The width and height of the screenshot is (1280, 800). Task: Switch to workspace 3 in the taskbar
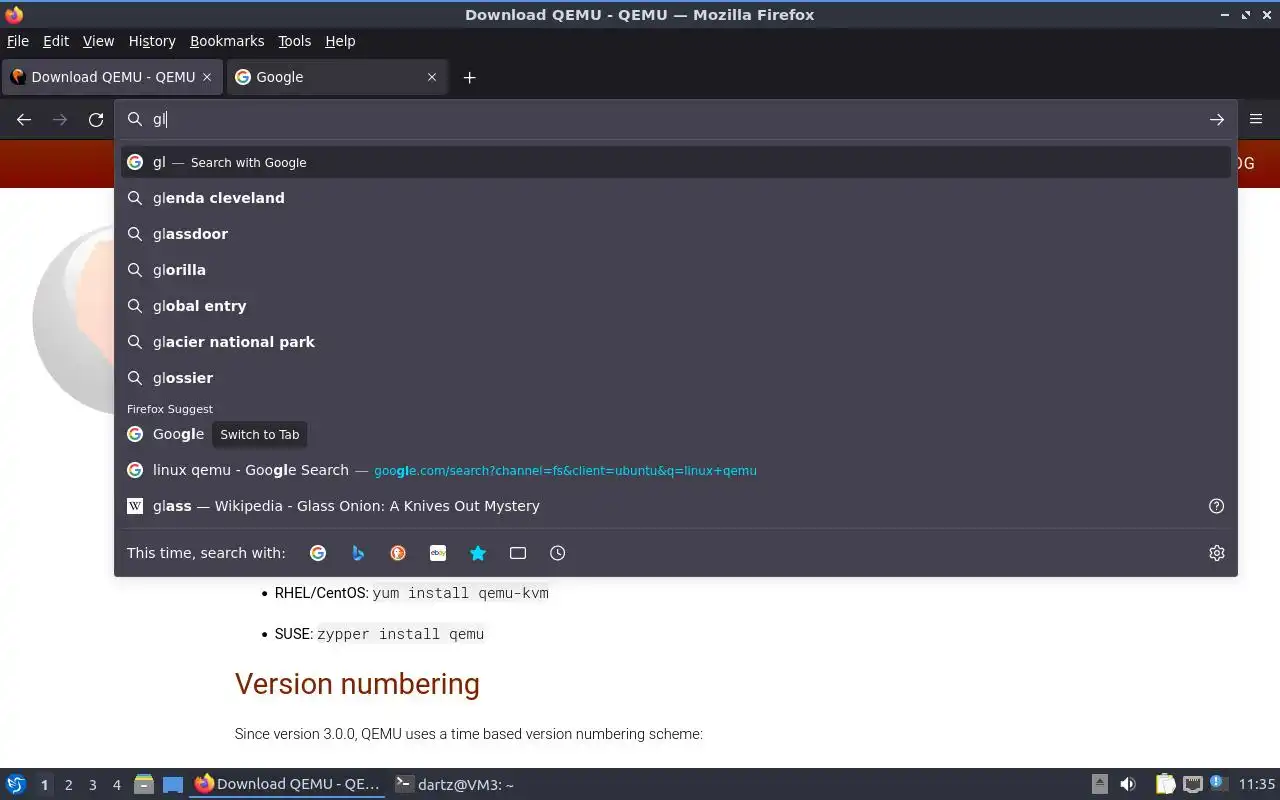pyautogui.click(x=93, y=785)
